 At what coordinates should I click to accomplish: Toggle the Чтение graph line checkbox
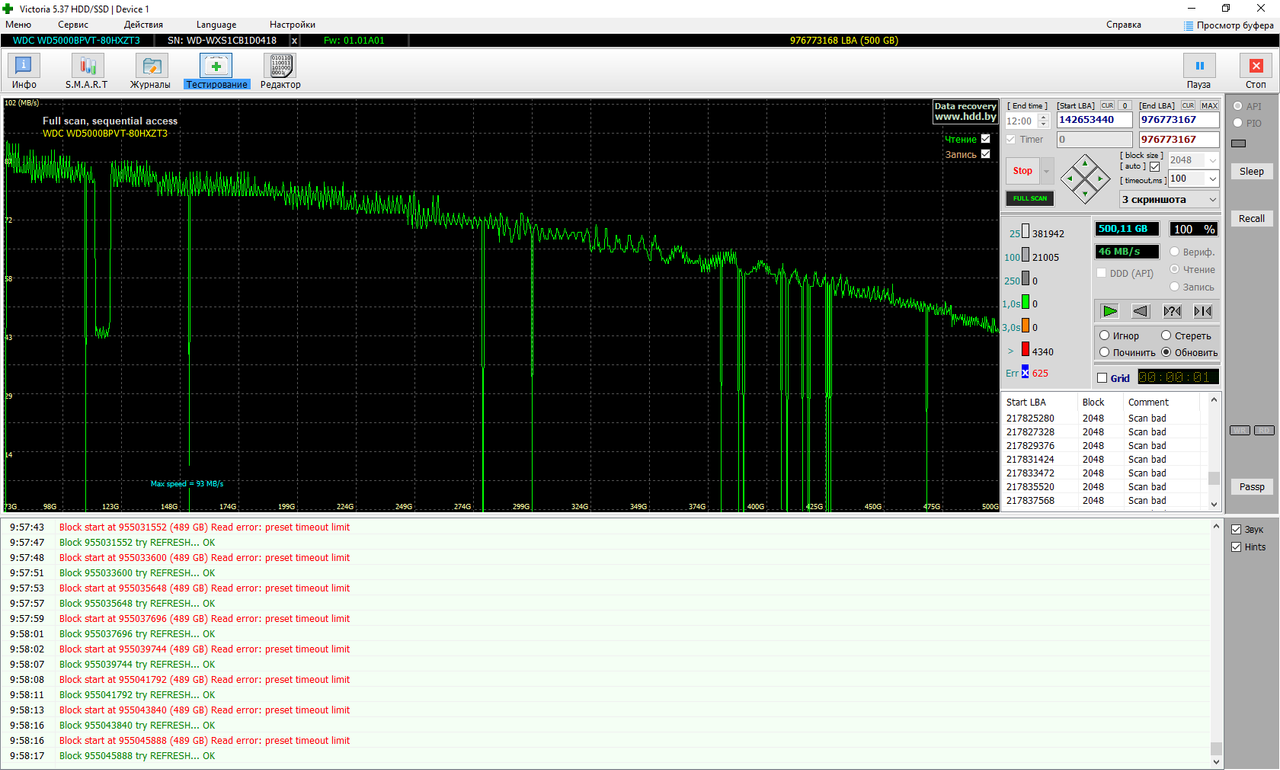click(x=985, y=139)
